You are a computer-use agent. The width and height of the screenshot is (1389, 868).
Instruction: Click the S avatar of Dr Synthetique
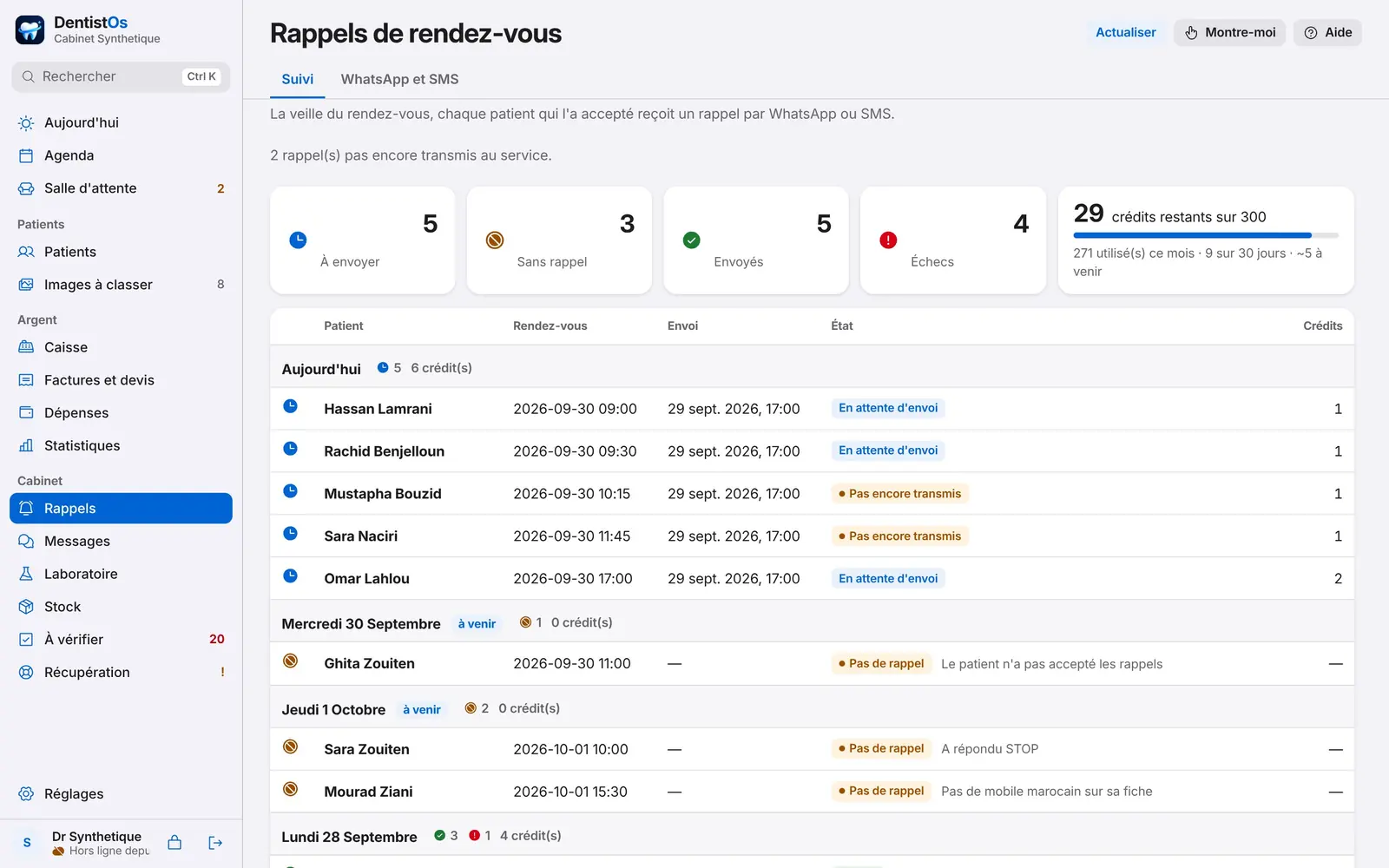27,843
